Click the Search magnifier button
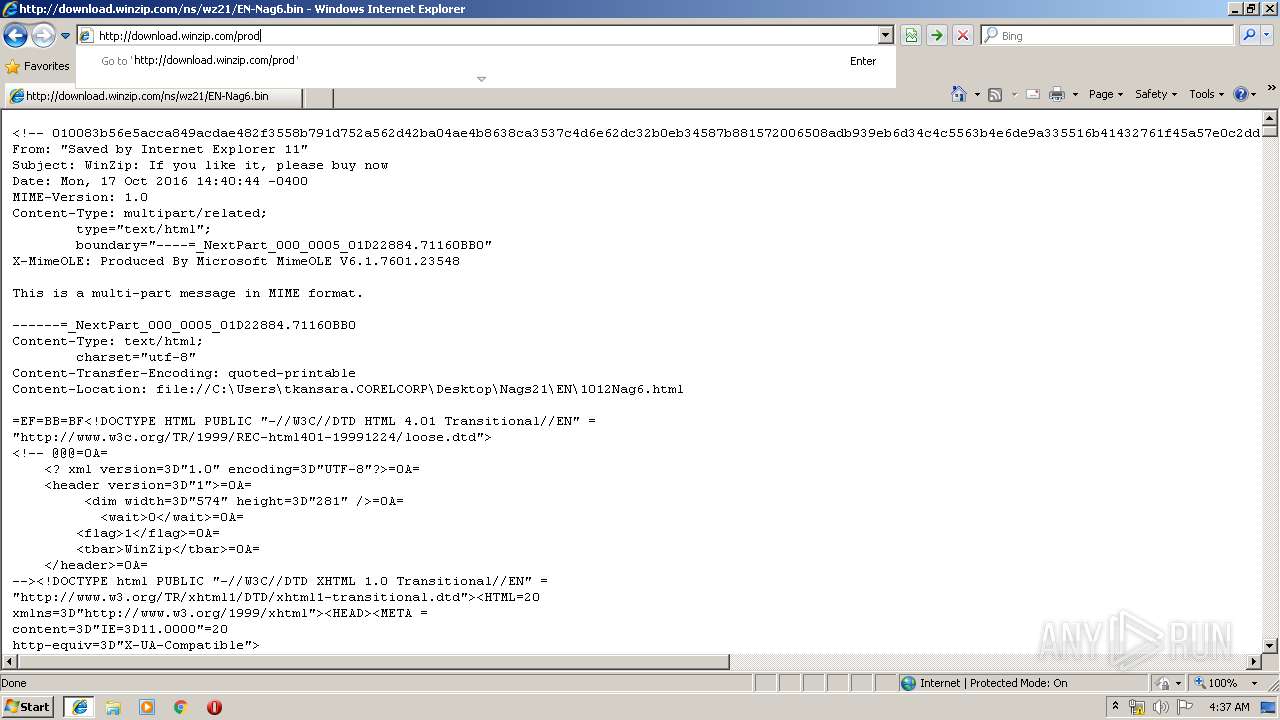This screenshot has width=1280, height=720. point(1248,36)
